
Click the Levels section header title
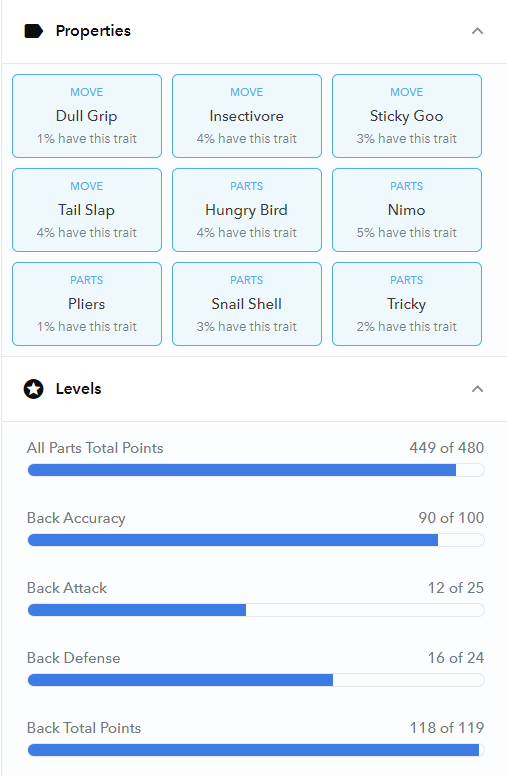(78, 389)
